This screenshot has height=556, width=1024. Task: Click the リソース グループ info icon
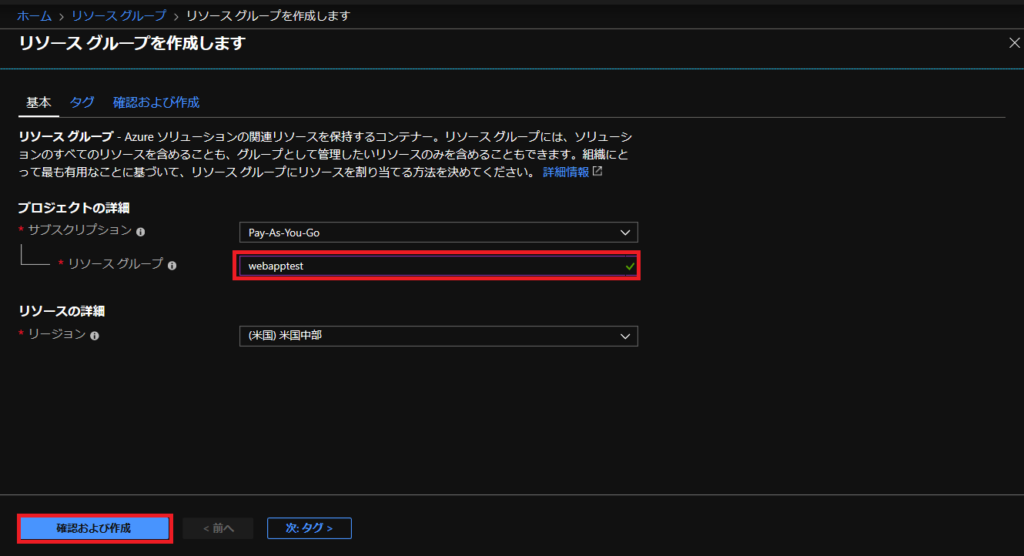tap(172, 265)
